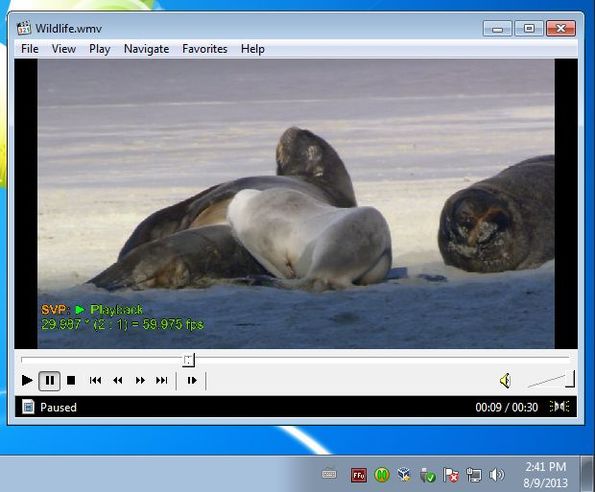
Task: Click the 00:09 / 00:30 time display
Action: (507, 407)
